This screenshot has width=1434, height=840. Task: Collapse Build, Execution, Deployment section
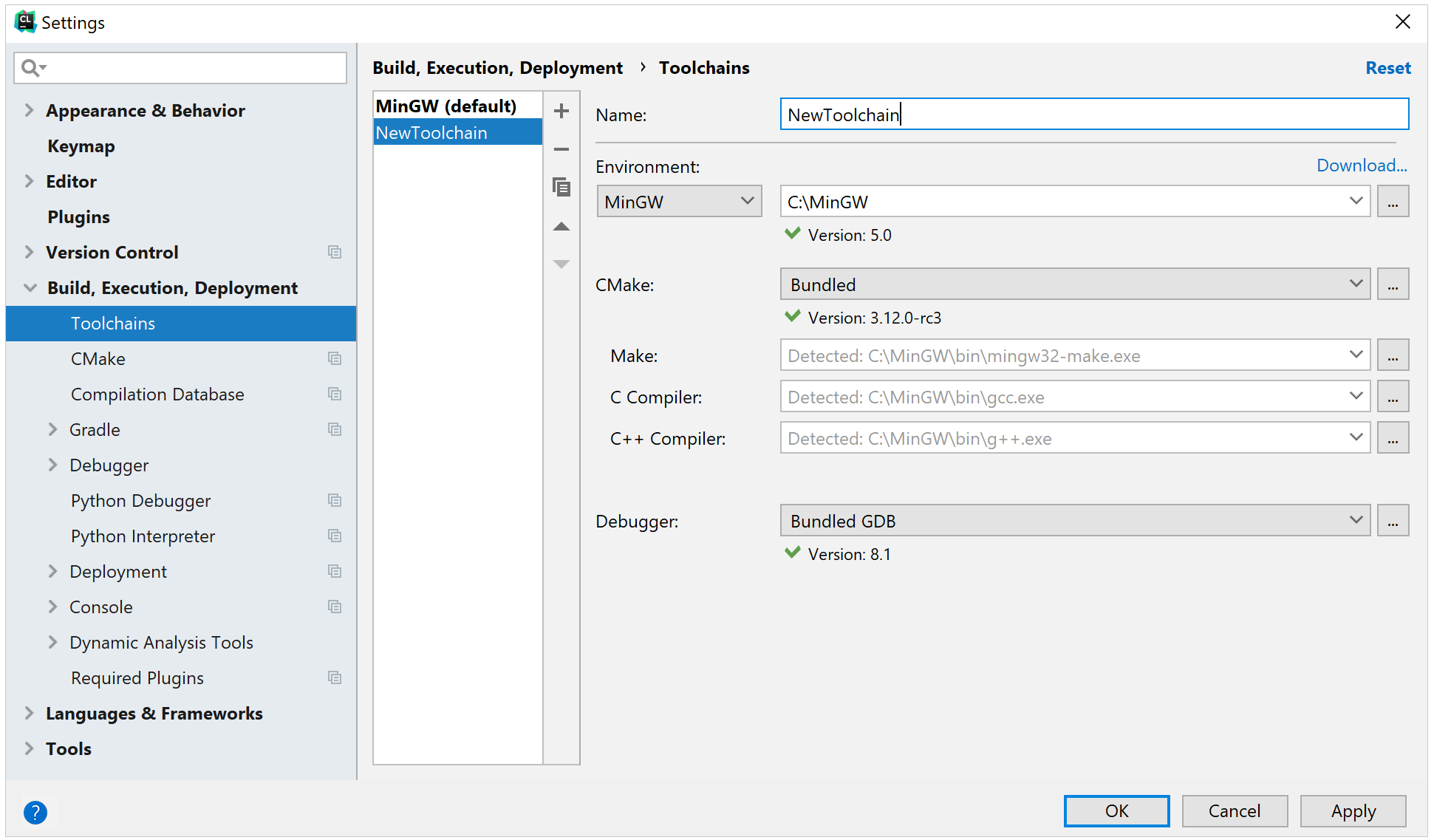coord(30,287)
